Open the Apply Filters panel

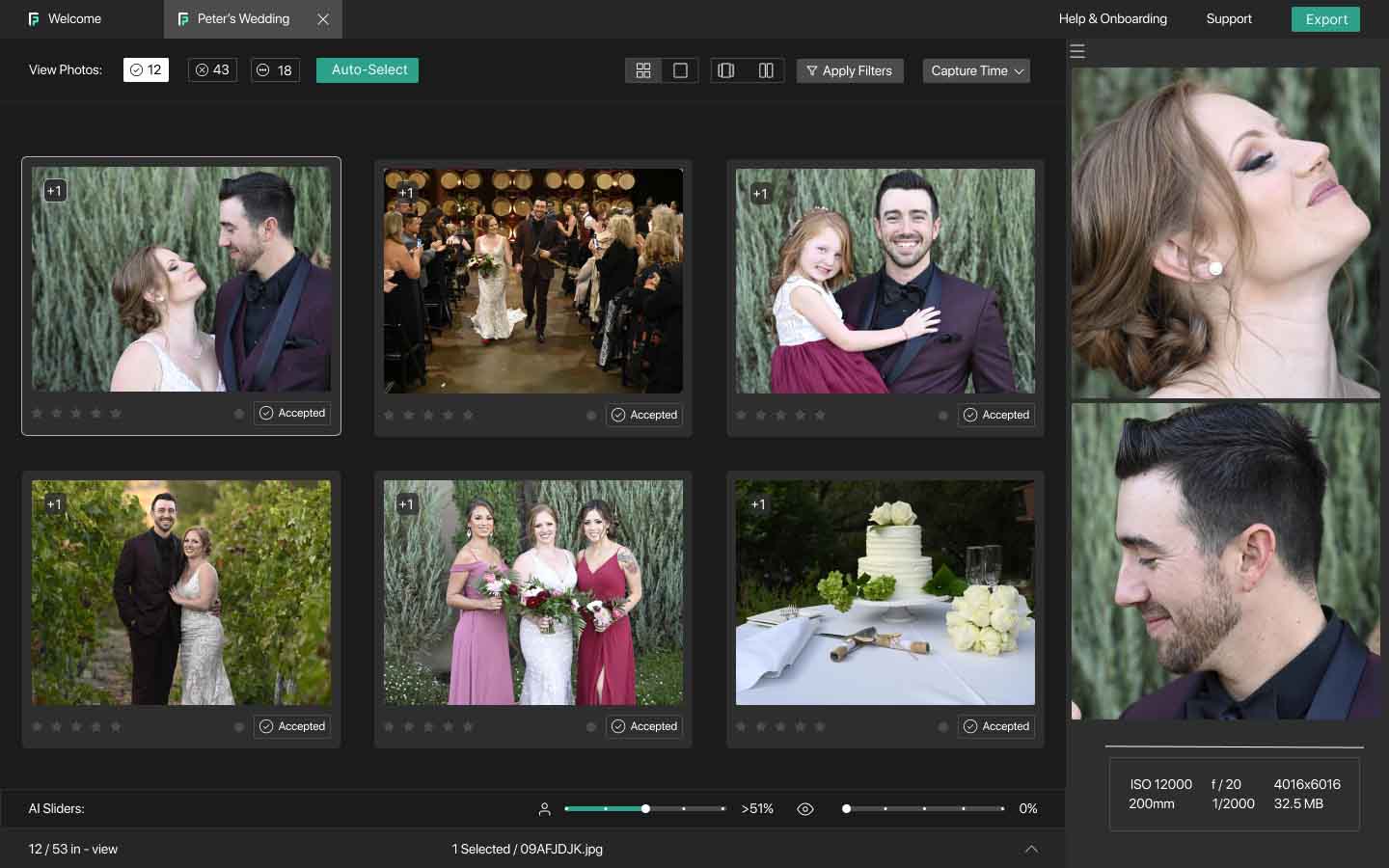[x=850, y=70]
